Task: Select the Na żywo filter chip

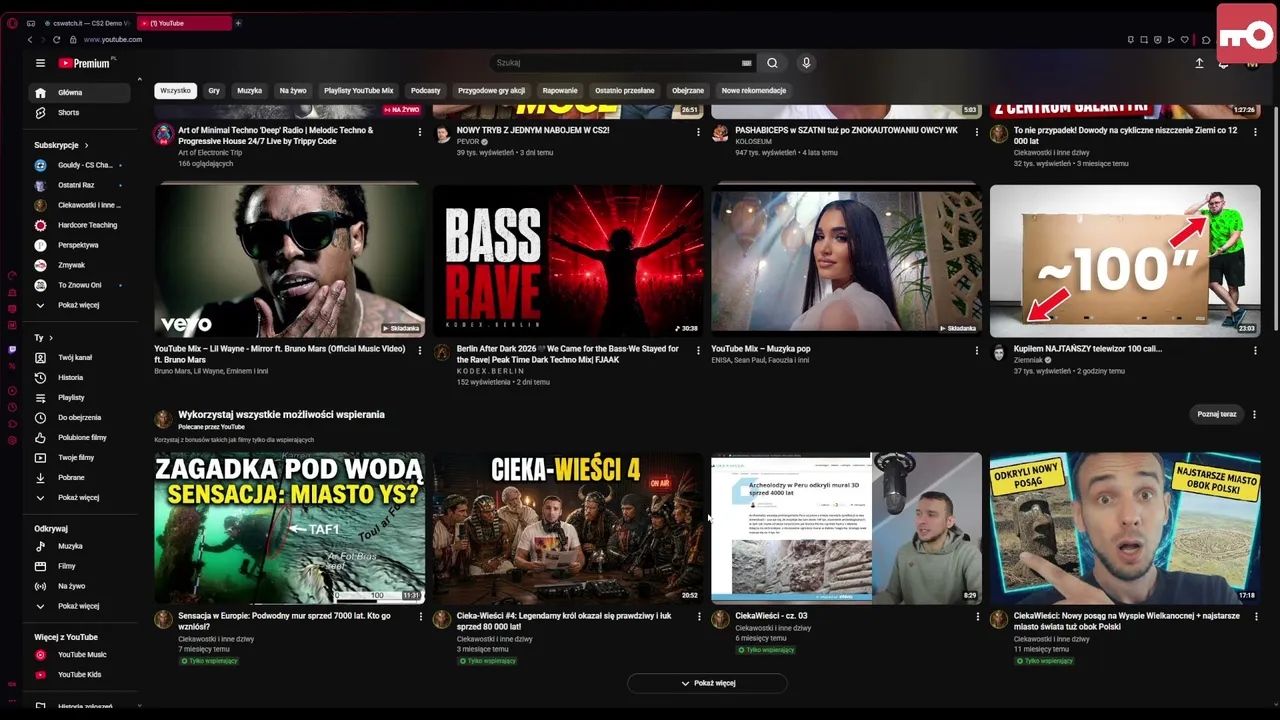Action: [293, 91]
